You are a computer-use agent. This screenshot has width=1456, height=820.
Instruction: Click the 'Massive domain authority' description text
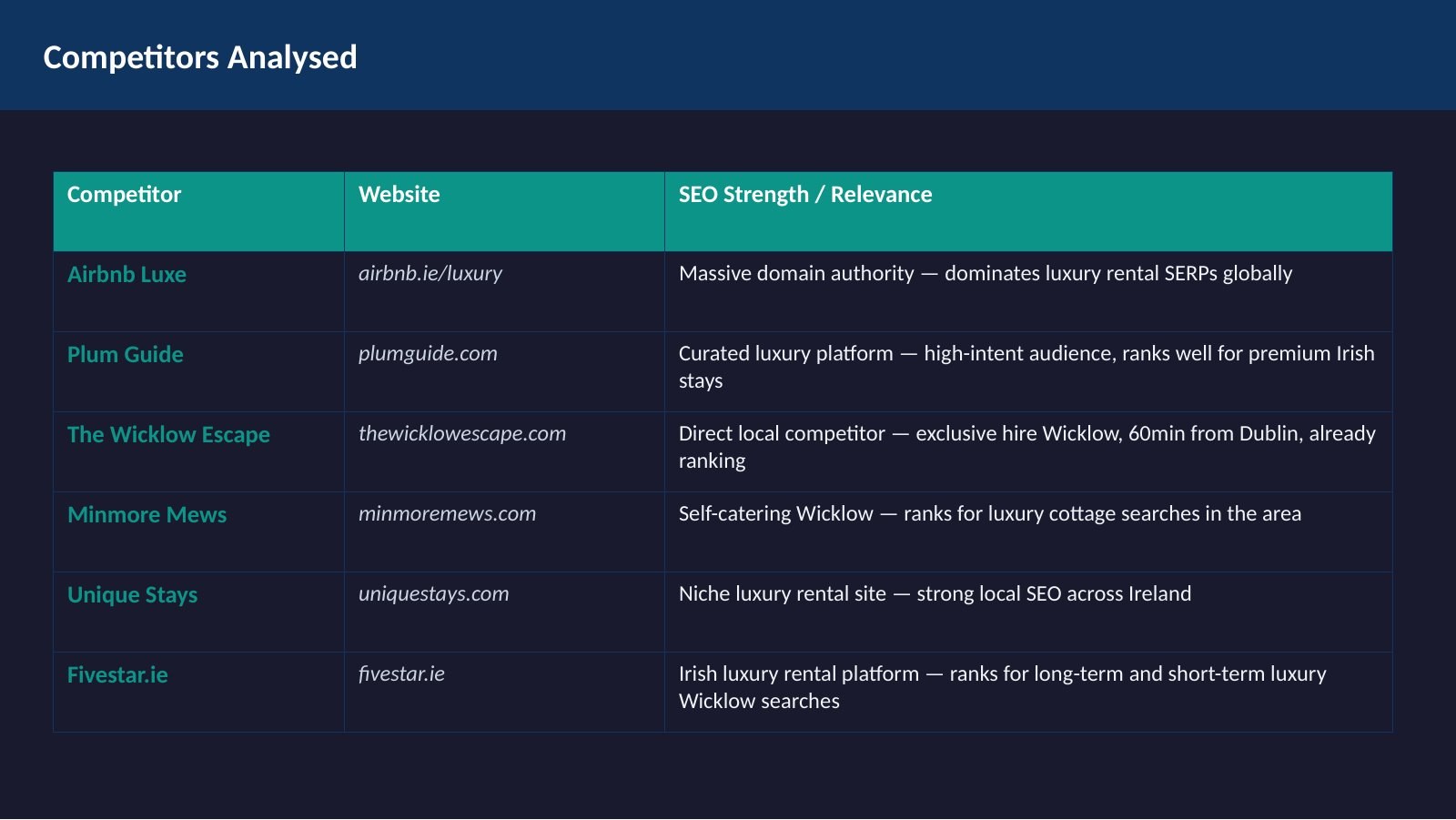[x=986, y=273]
